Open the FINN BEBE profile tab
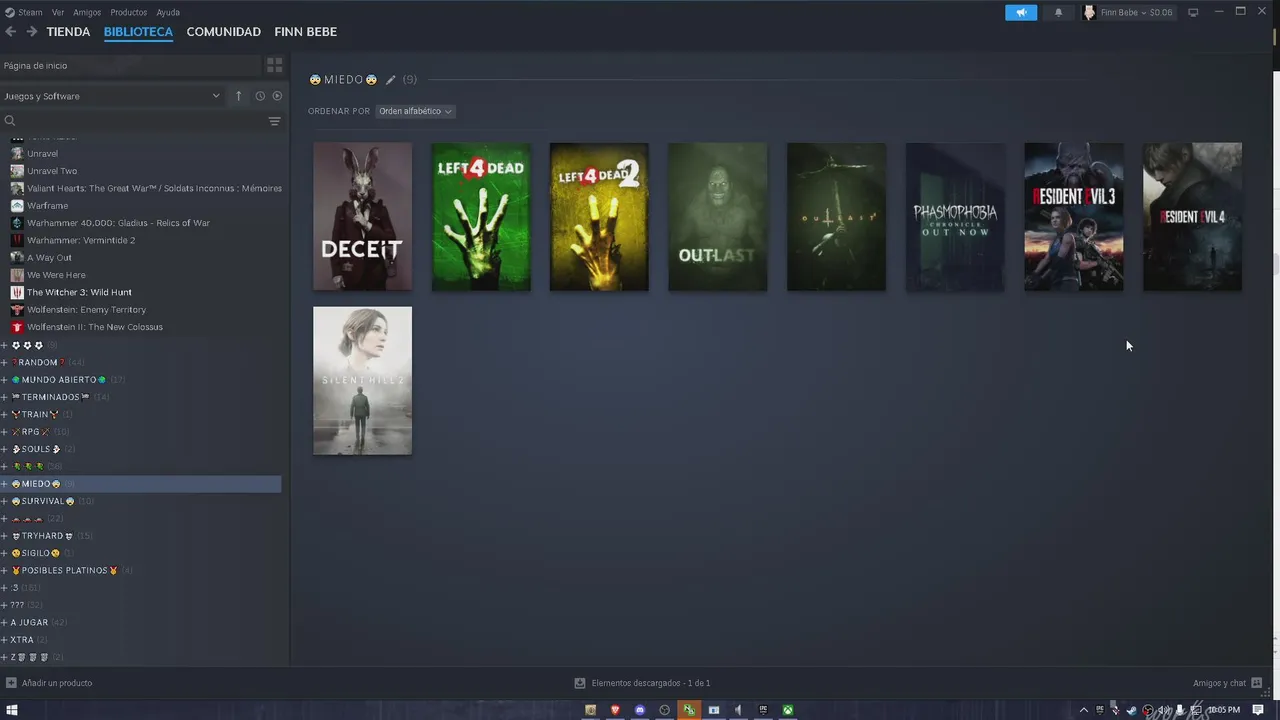Viewport: 1280px width, 720px height. click(x=305, y=32)
